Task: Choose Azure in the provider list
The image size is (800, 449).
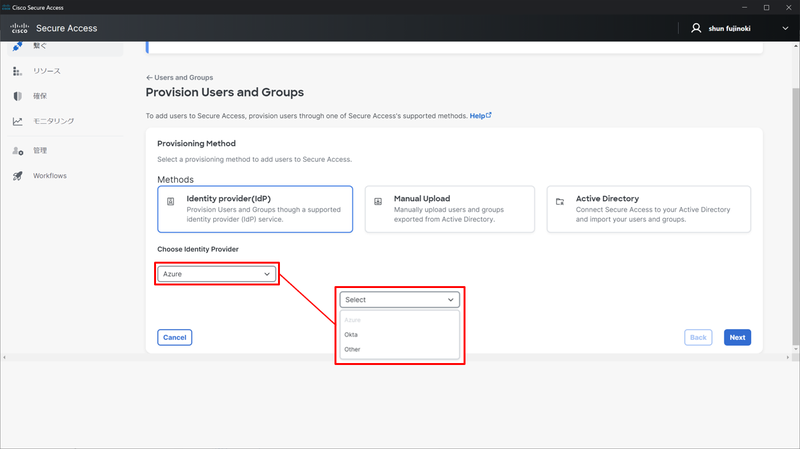Action: coord(353,320)
